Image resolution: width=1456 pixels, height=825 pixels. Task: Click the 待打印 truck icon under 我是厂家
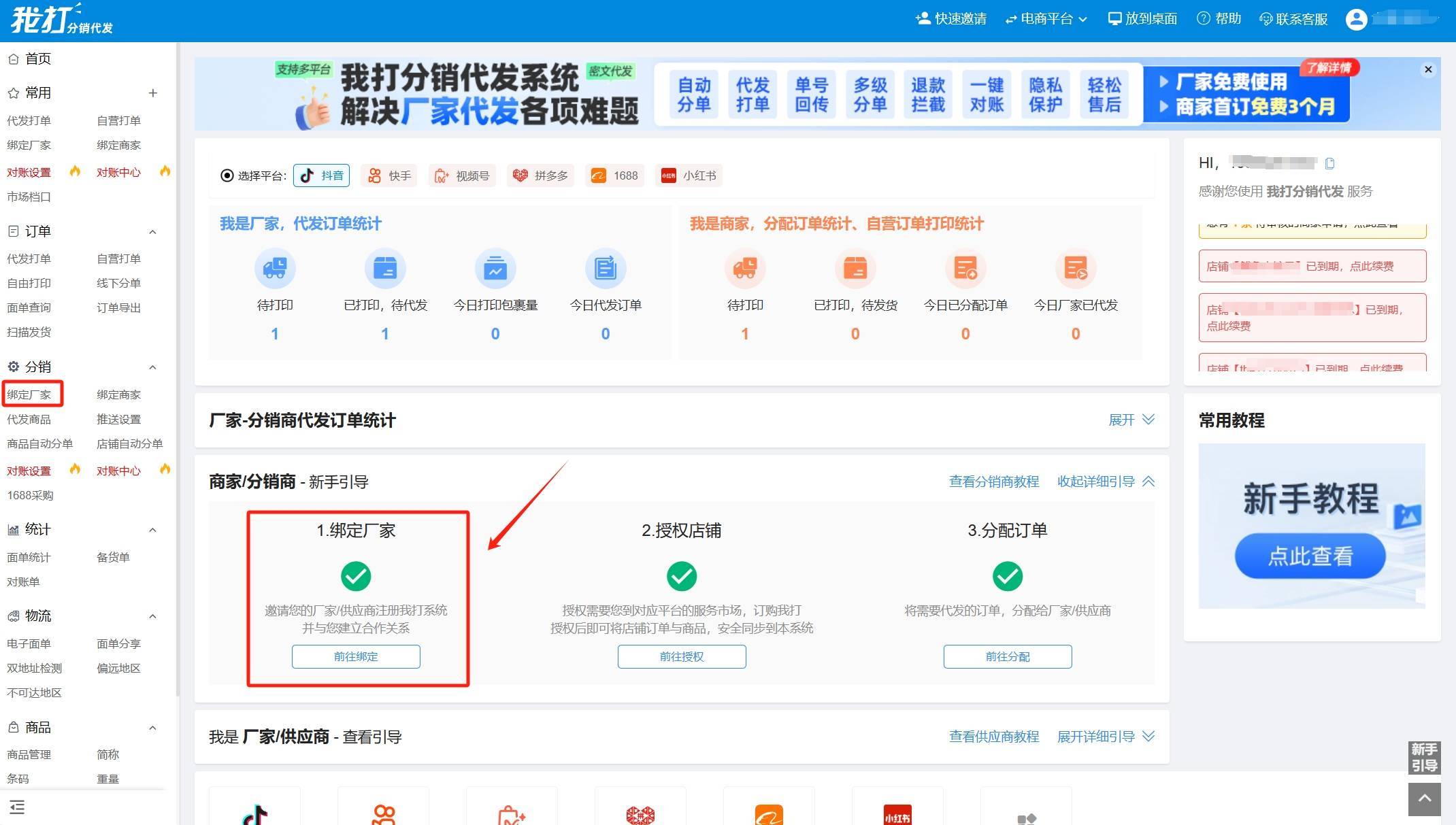[275, 269]
